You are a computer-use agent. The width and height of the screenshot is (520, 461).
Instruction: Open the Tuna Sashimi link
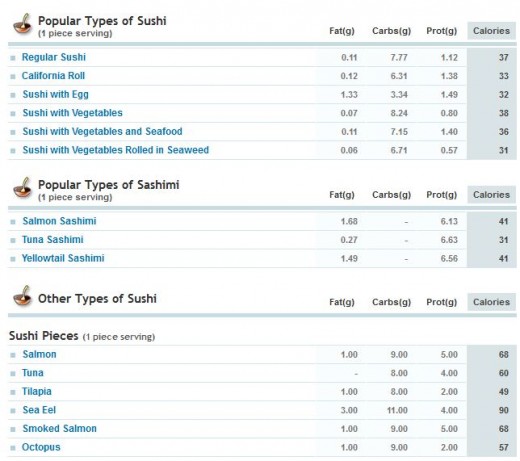point(53,239)
